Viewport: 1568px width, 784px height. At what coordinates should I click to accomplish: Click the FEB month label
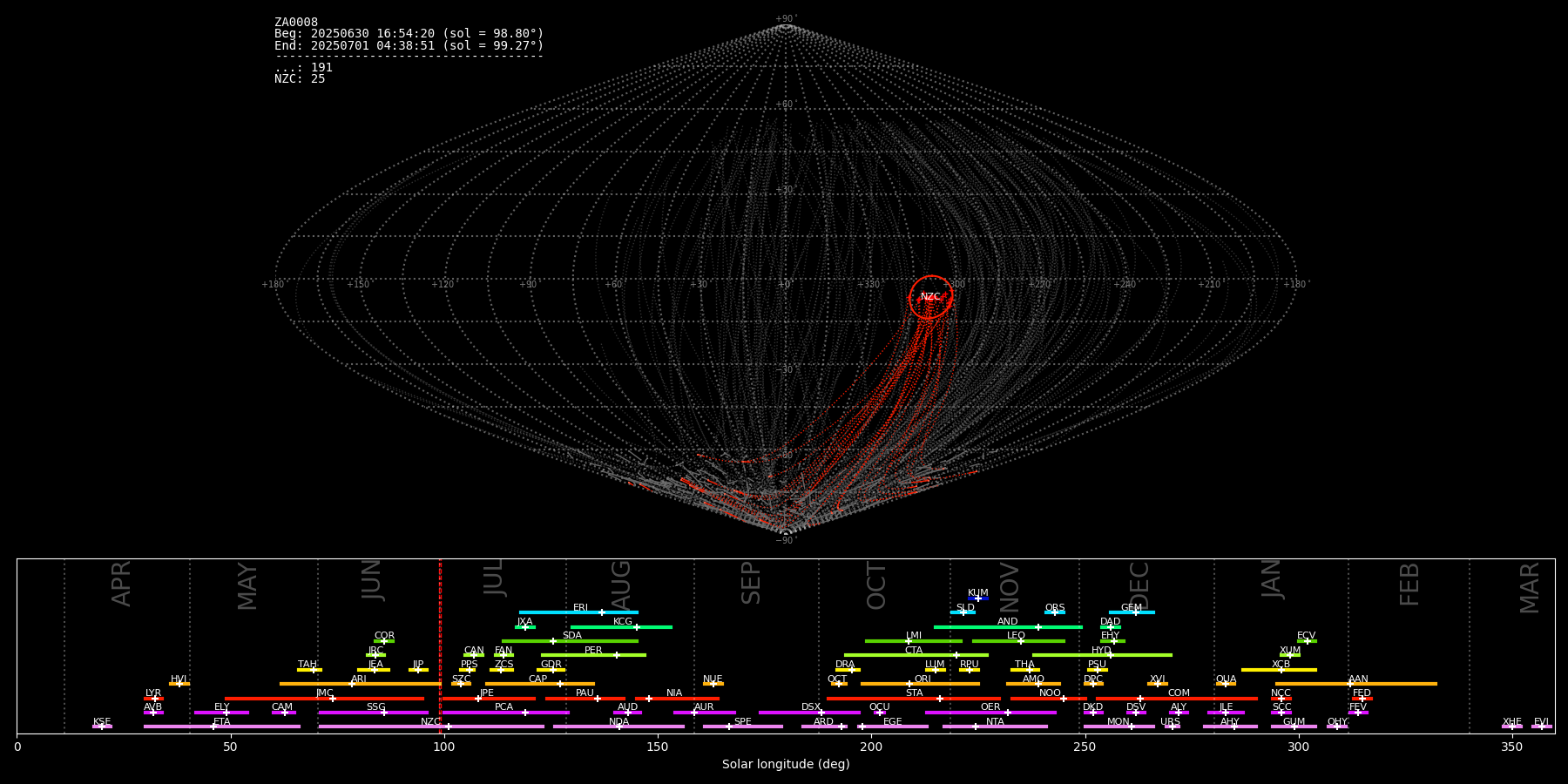[1409, 584]
